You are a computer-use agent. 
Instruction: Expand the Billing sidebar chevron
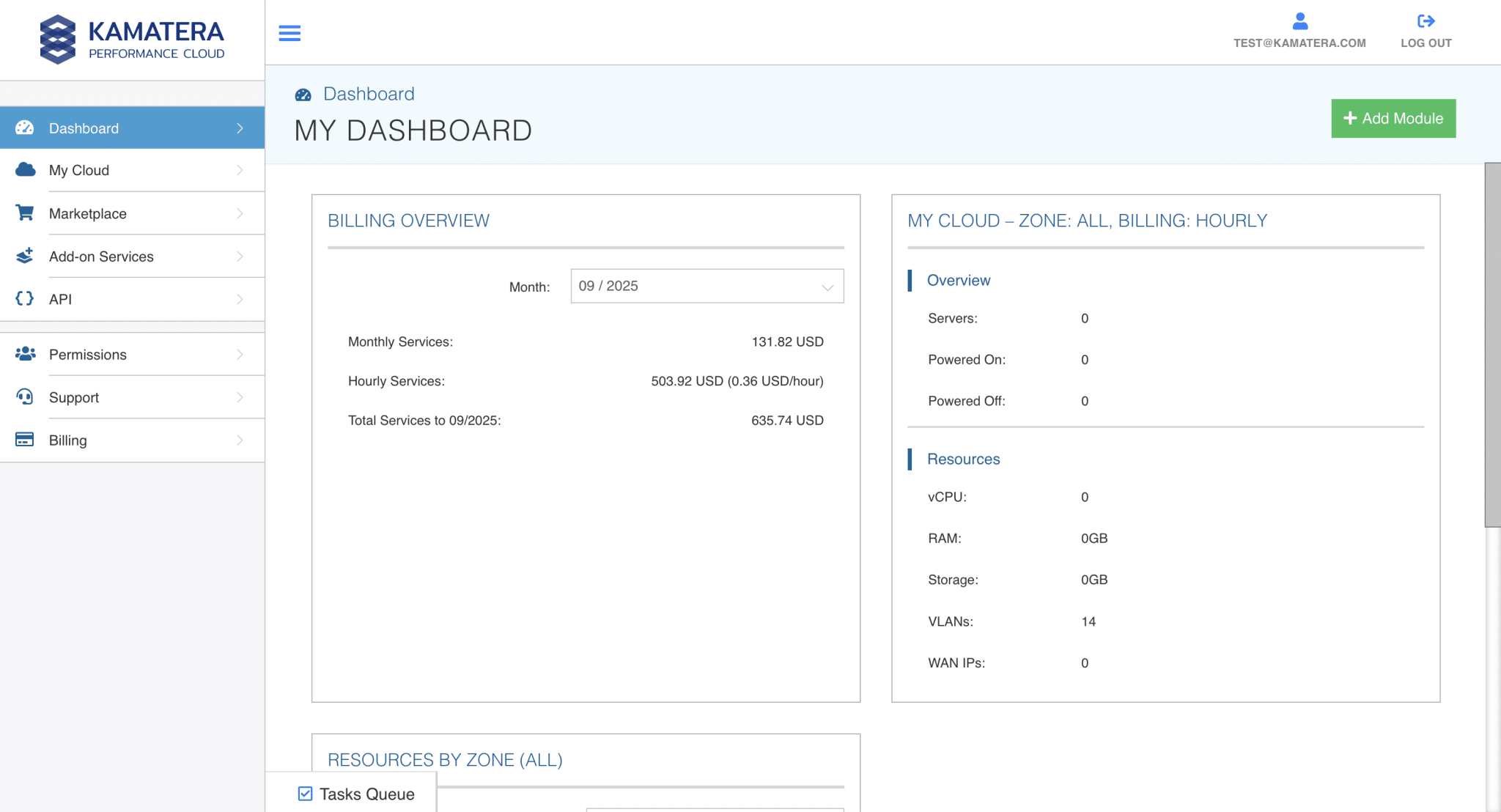pos(240,440)
